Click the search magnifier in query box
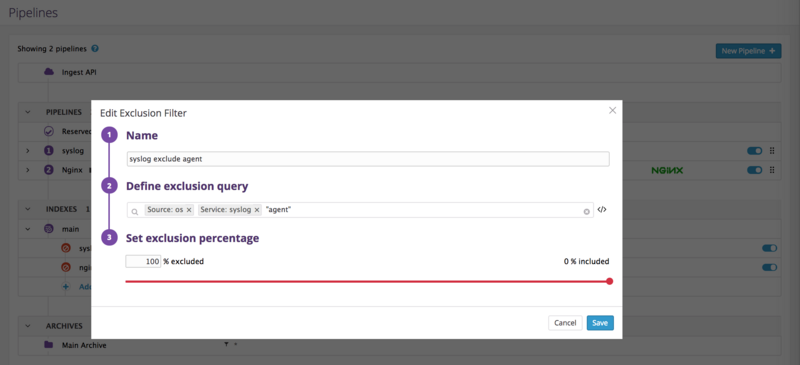 [x=135, y=211]
